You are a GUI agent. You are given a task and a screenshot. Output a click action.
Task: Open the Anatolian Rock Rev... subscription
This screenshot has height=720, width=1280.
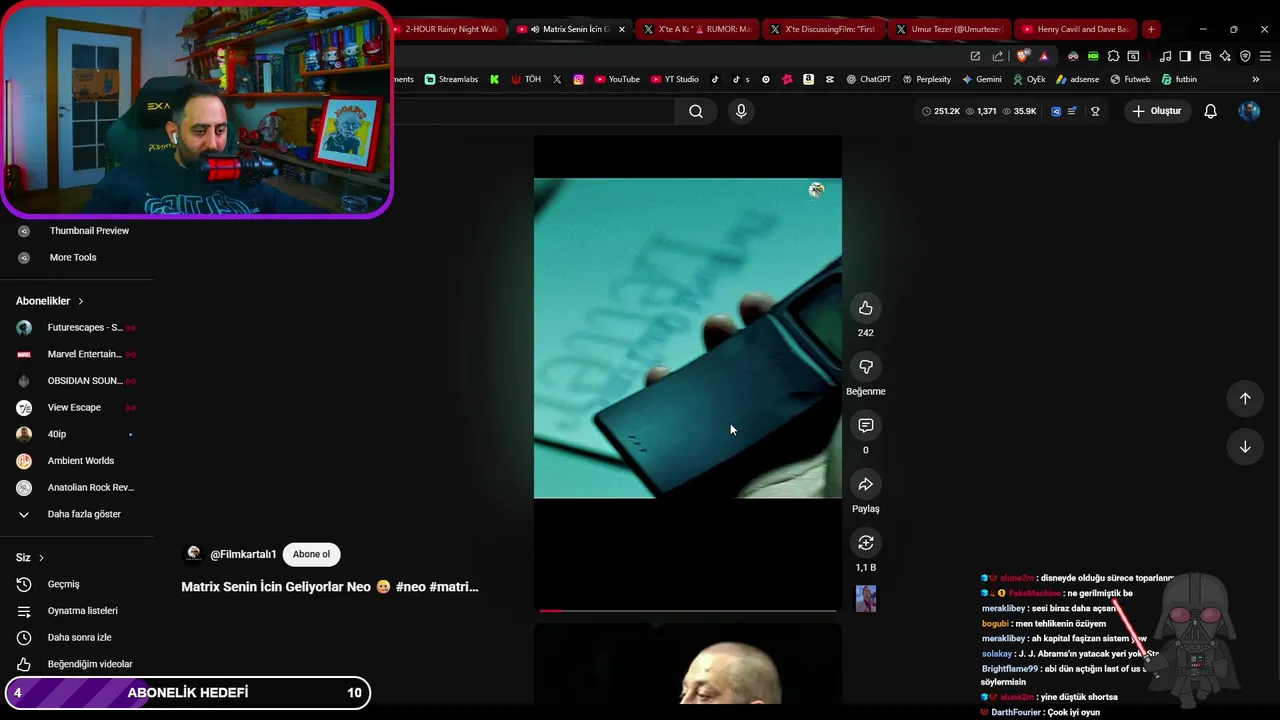pos(78,487)
